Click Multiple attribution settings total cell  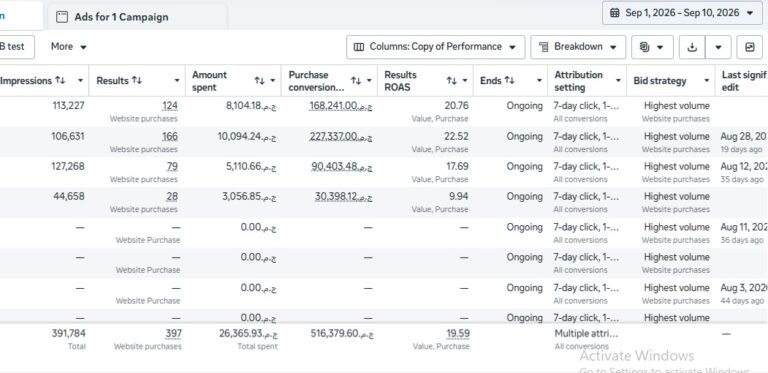pos(586,334)
